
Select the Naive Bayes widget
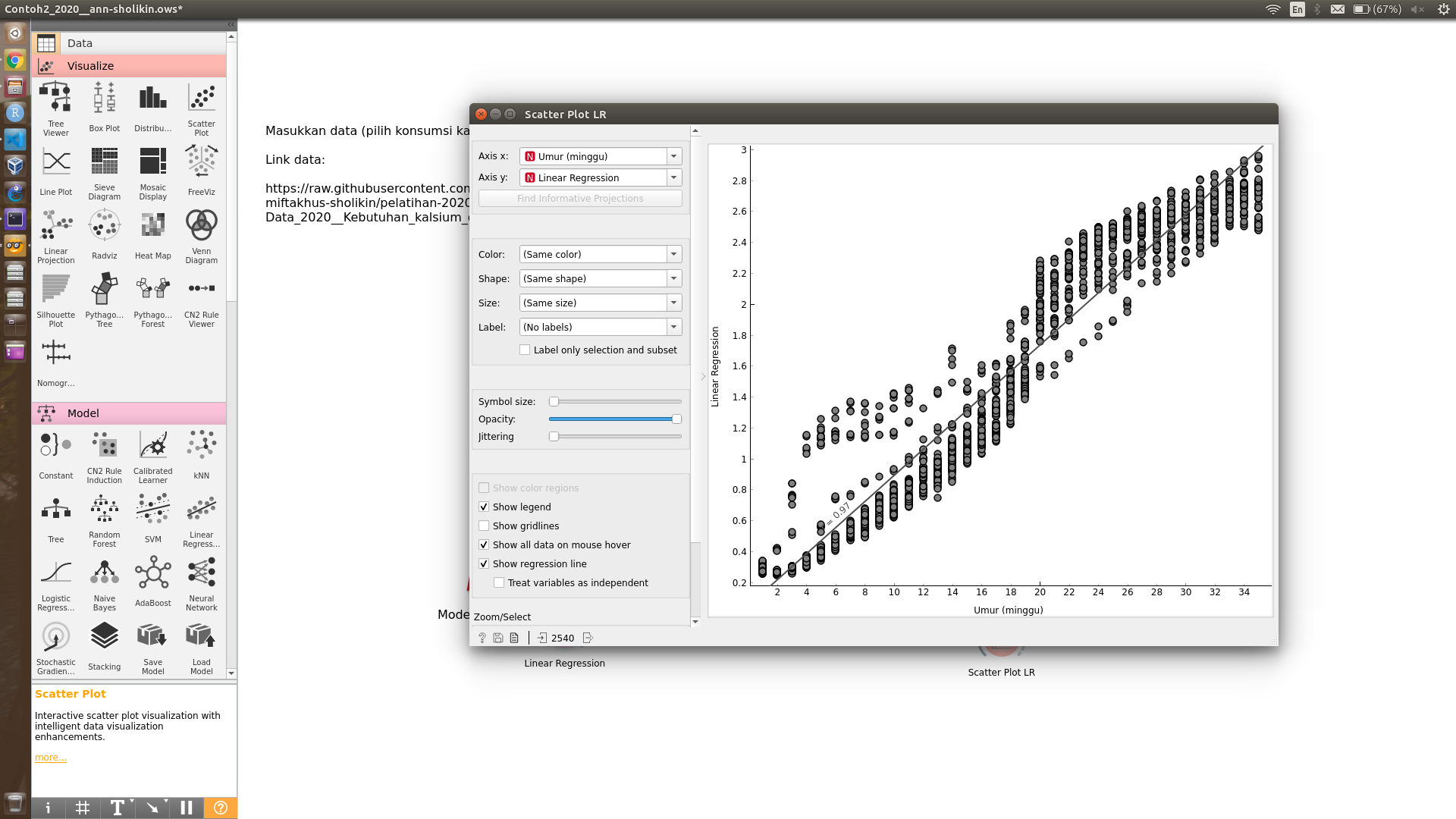105,583
